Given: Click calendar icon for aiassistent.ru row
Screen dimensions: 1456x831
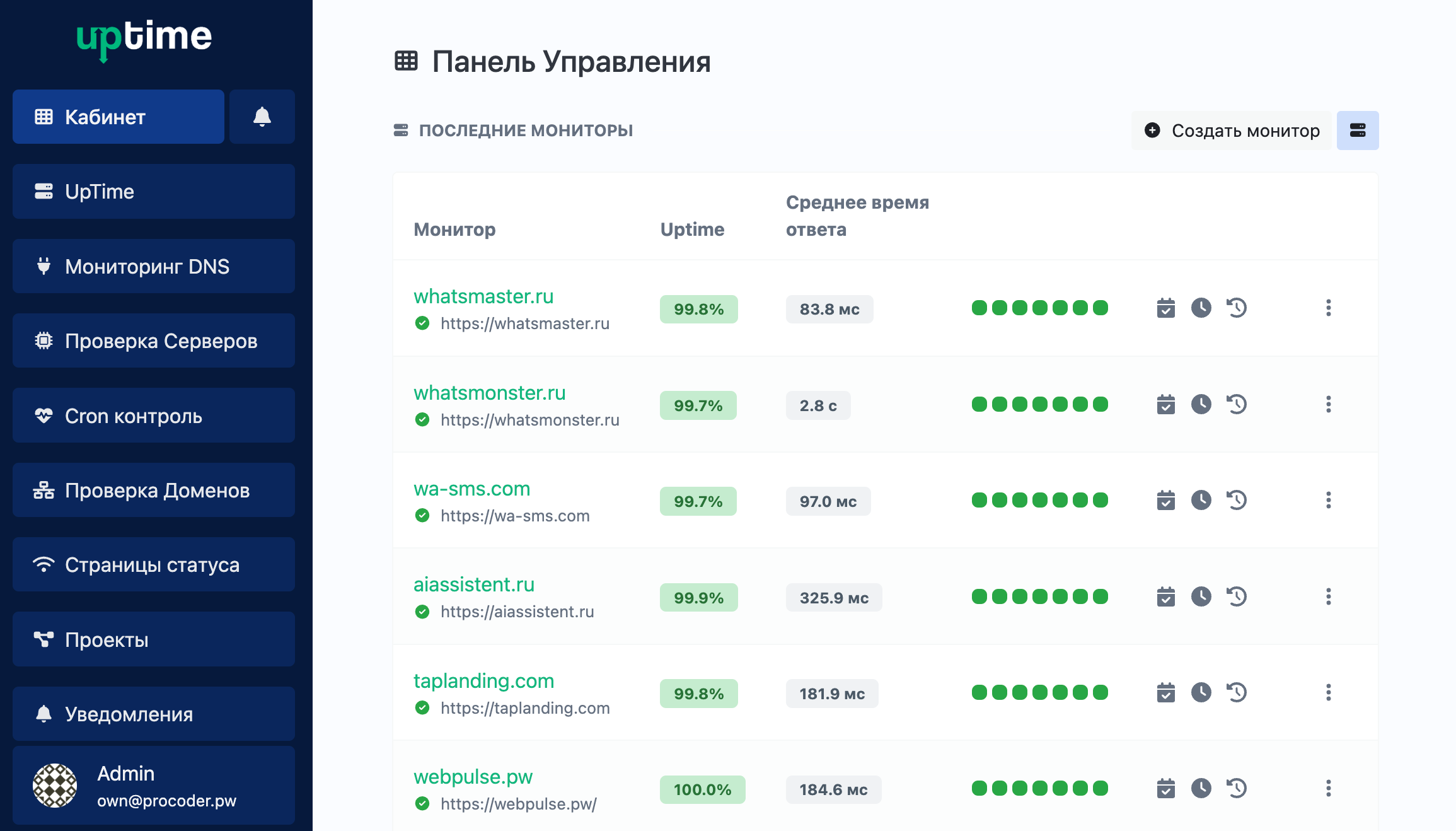Looking at the screenshot, I should (x=1165, y=596).
